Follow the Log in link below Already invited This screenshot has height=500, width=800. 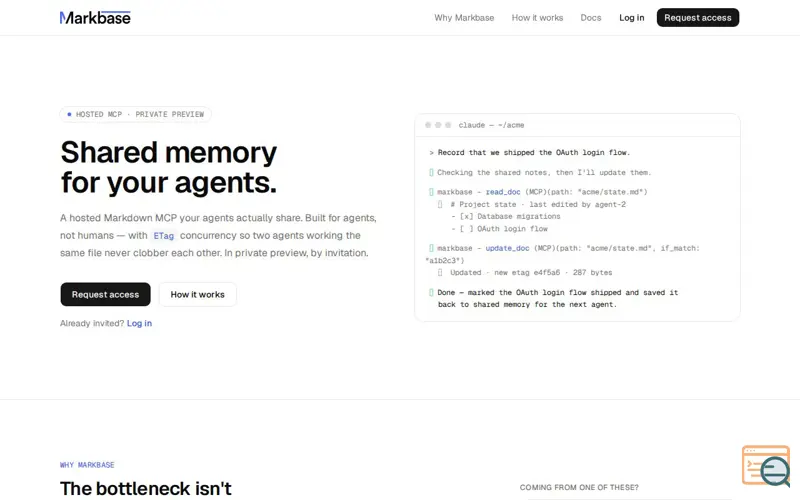(x=139, y=323)
